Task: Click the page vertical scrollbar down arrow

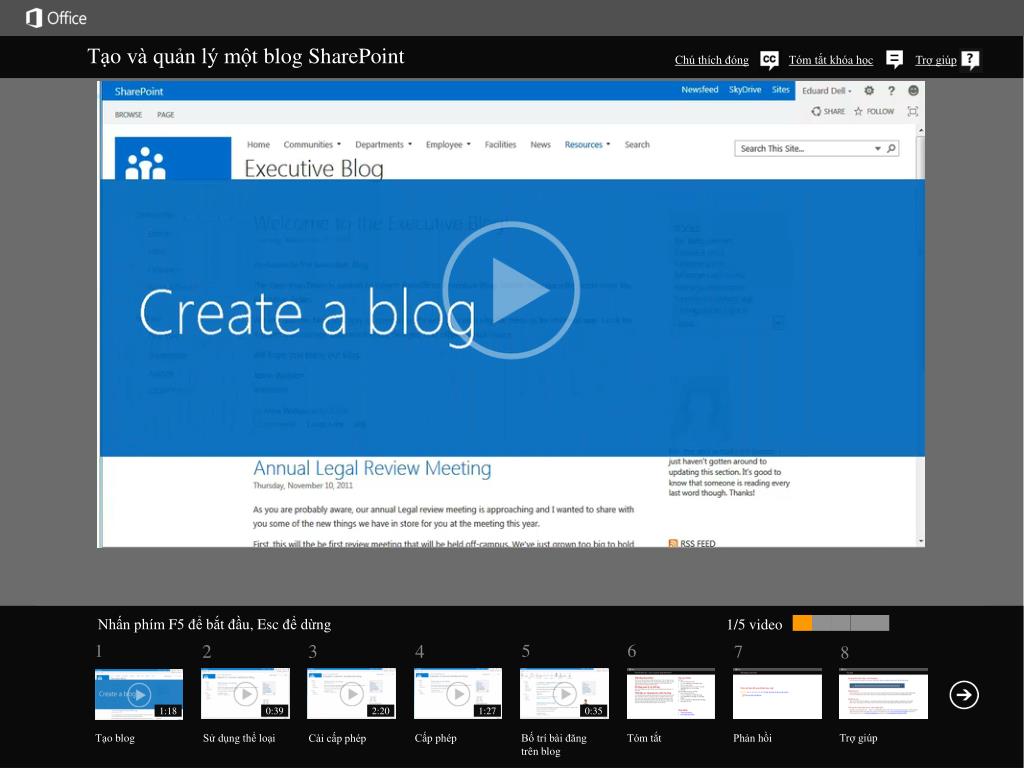Action: (921, 541)
